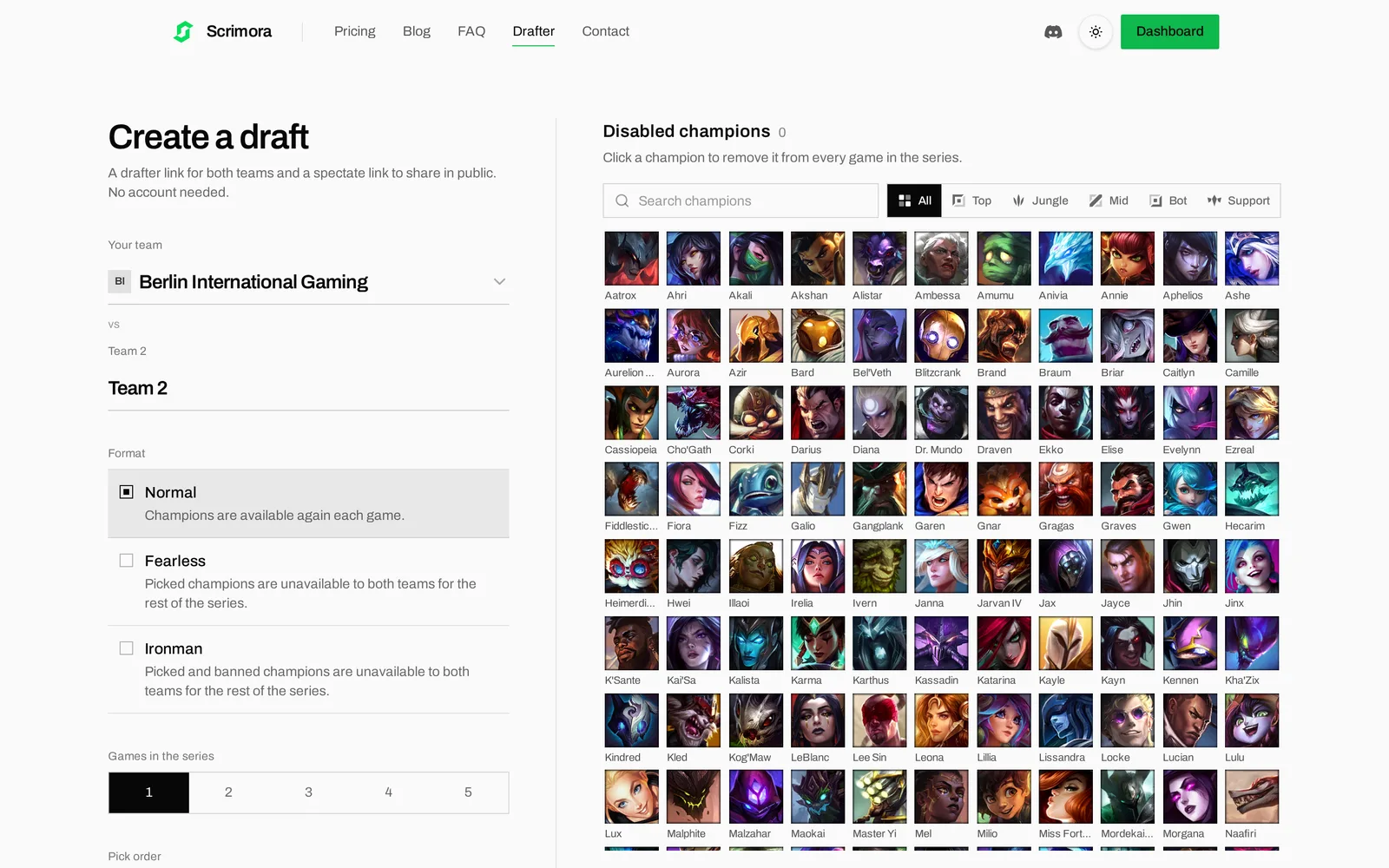Disable the Gangplank champion
This screenshot has width=1389, height=868.
[x=879, y=490]
